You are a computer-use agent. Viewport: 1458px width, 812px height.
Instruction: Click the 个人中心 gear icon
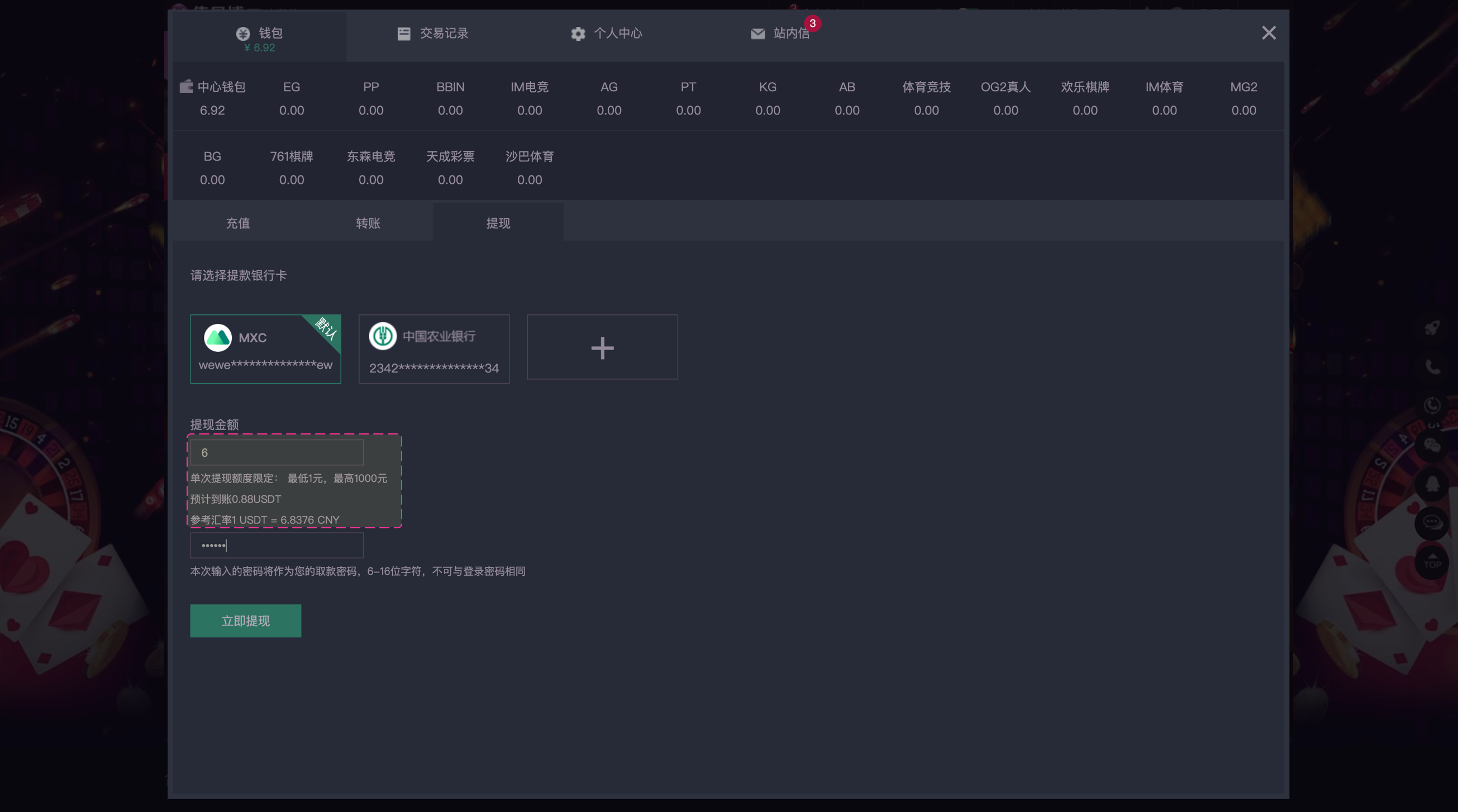click(577, 34)
